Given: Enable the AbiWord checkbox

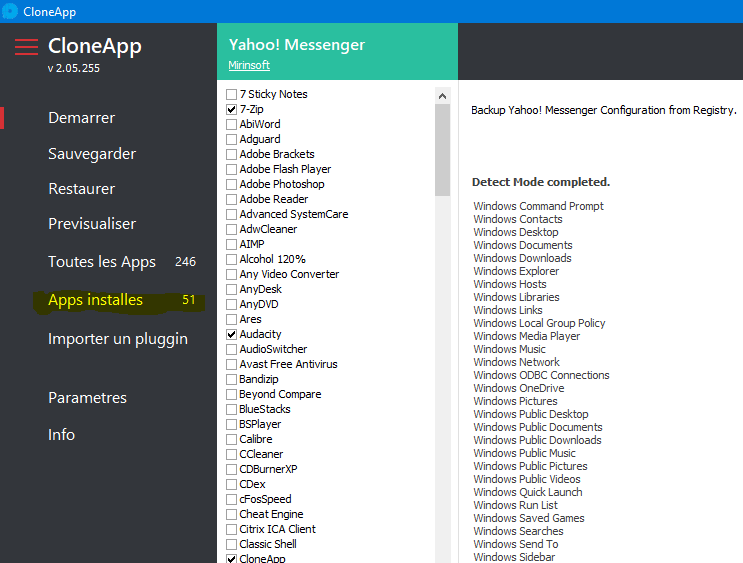Looking at the screenshot, I should click(x=231, y=124).
